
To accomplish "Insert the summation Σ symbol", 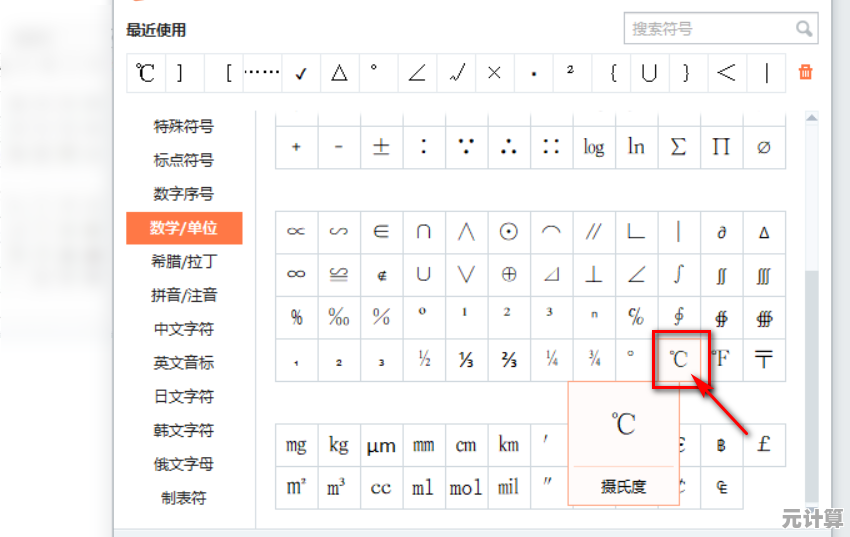I will [x=679, y=146].
